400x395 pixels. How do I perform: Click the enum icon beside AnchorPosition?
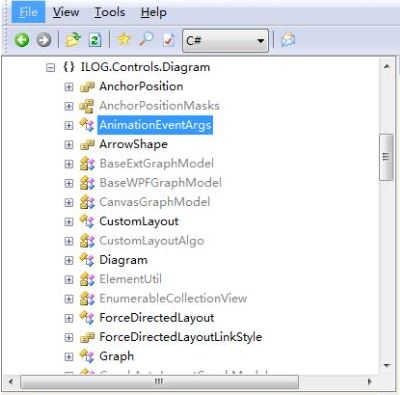coord(87,87)
